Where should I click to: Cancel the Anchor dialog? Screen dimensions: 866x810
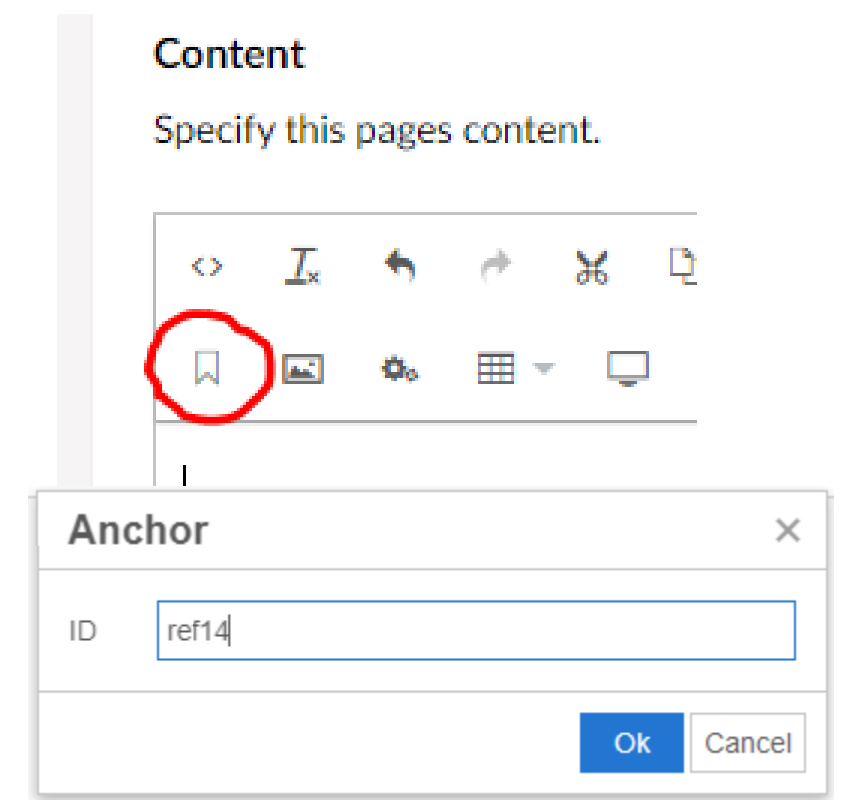(x=747, y=743)
